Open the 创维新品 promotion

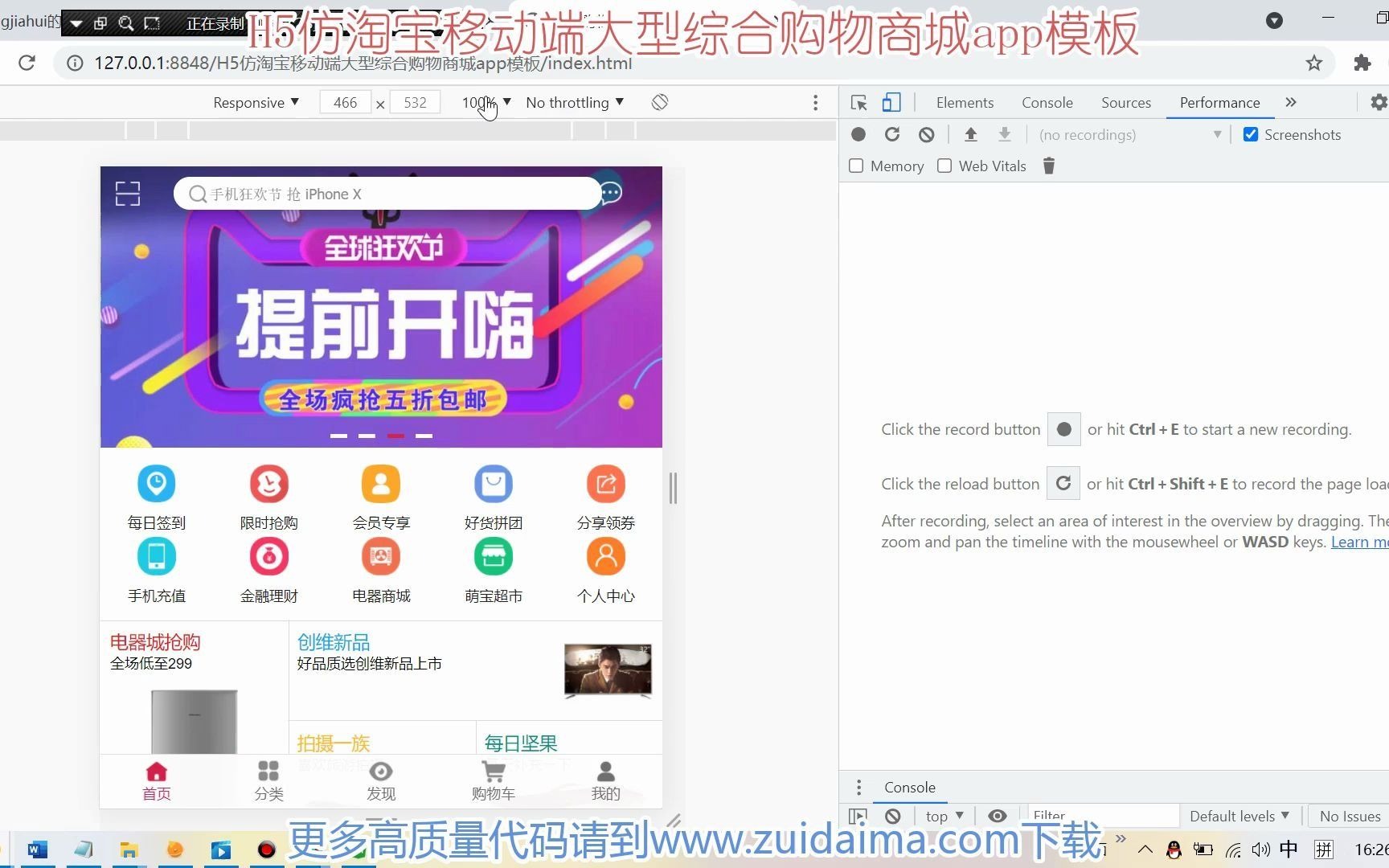(x=475, y=670)
